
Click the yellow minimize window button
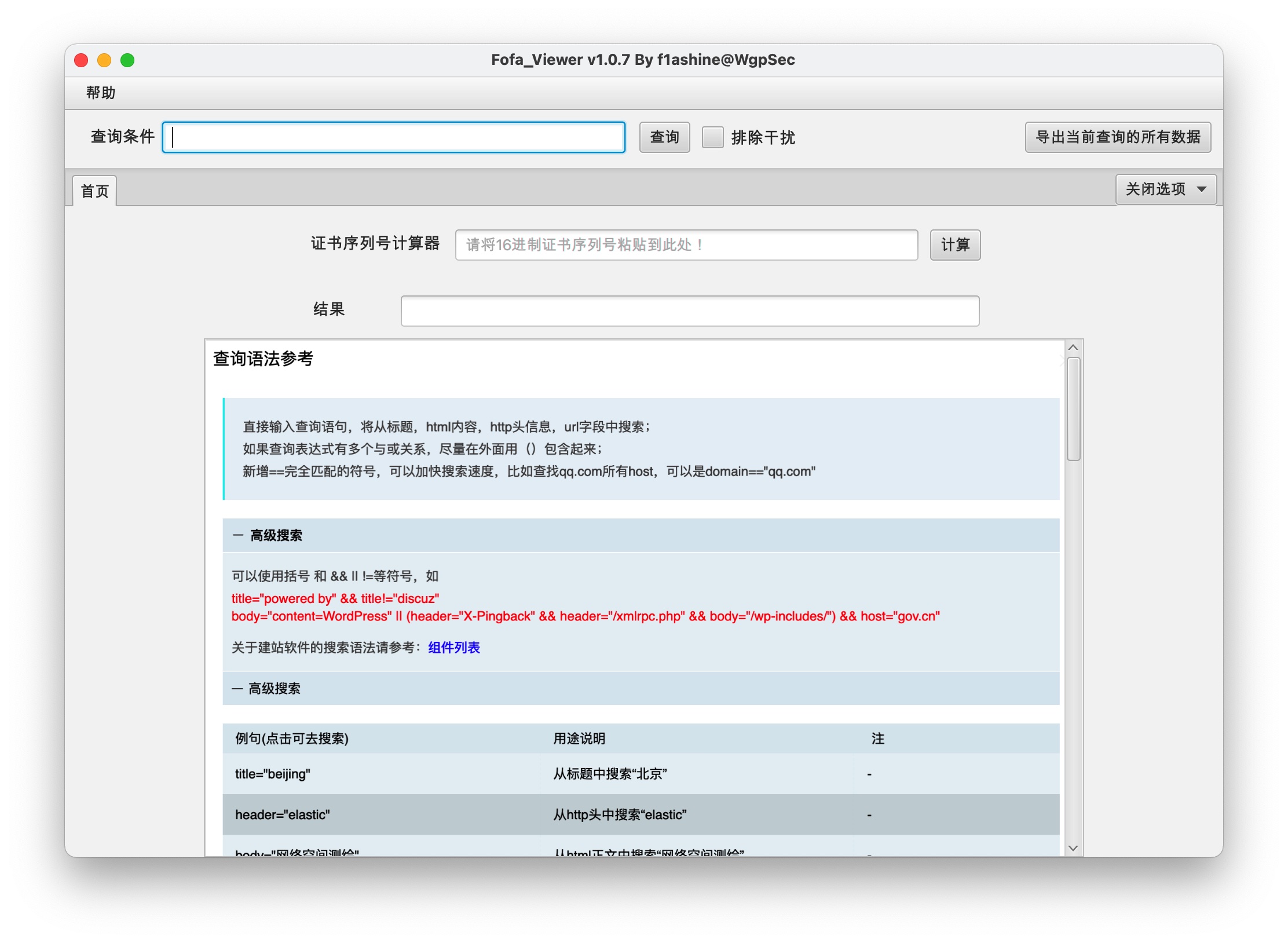104,60
